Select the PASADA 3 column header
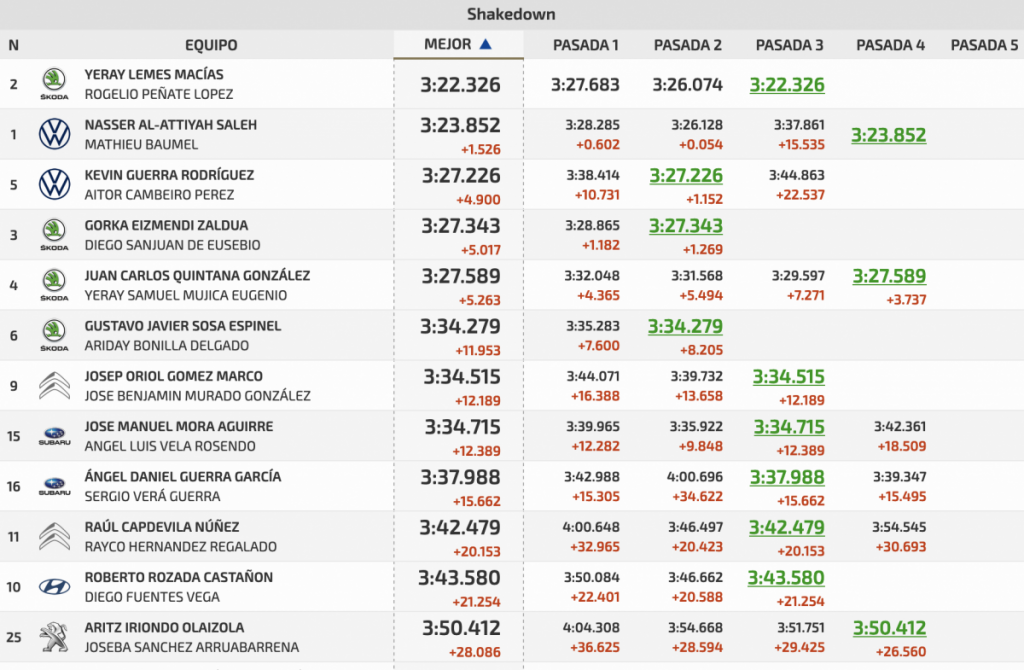The width and height of the screenshot is (1024, 670). pos(790,45)
